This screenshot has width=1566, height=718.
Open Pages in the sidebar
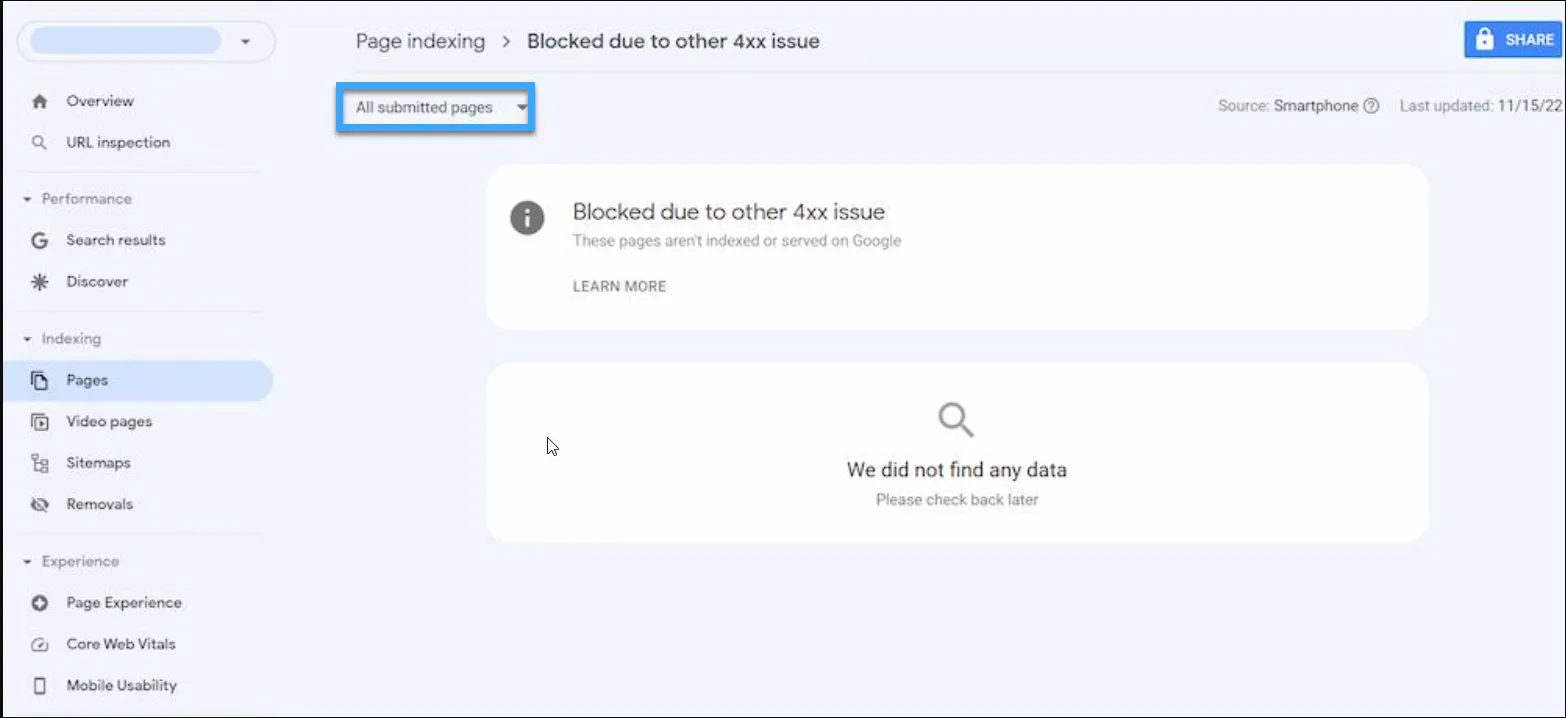click(x=87, y=381)
